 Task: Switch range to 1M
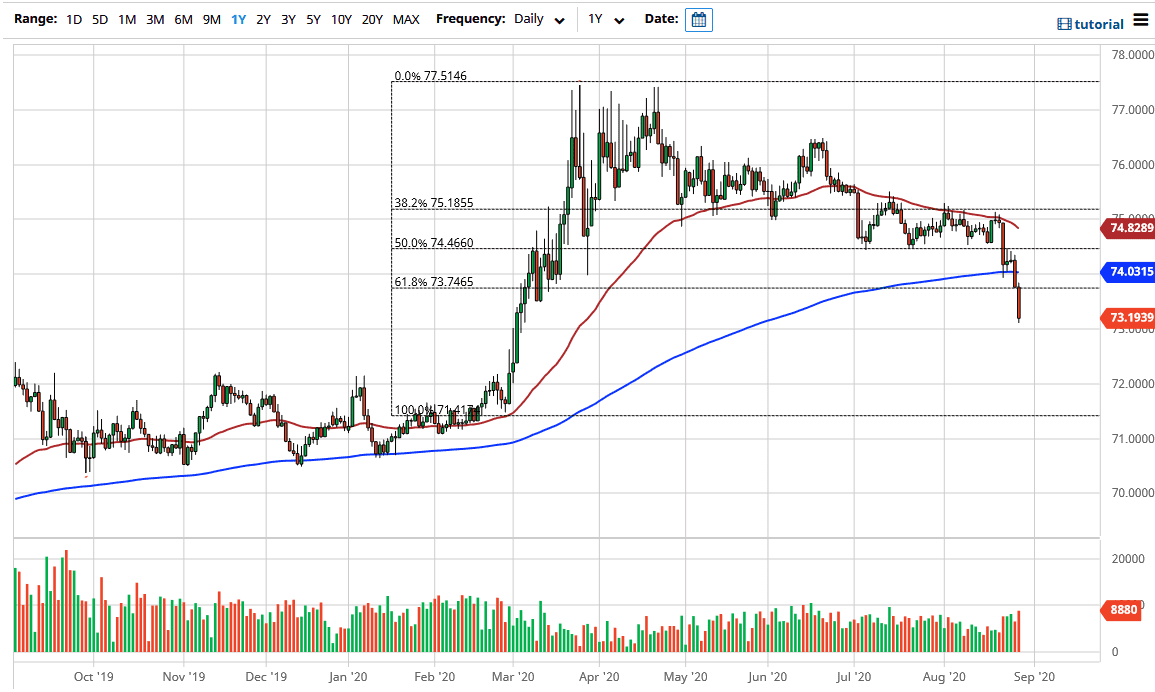click(x=127, y=20)
